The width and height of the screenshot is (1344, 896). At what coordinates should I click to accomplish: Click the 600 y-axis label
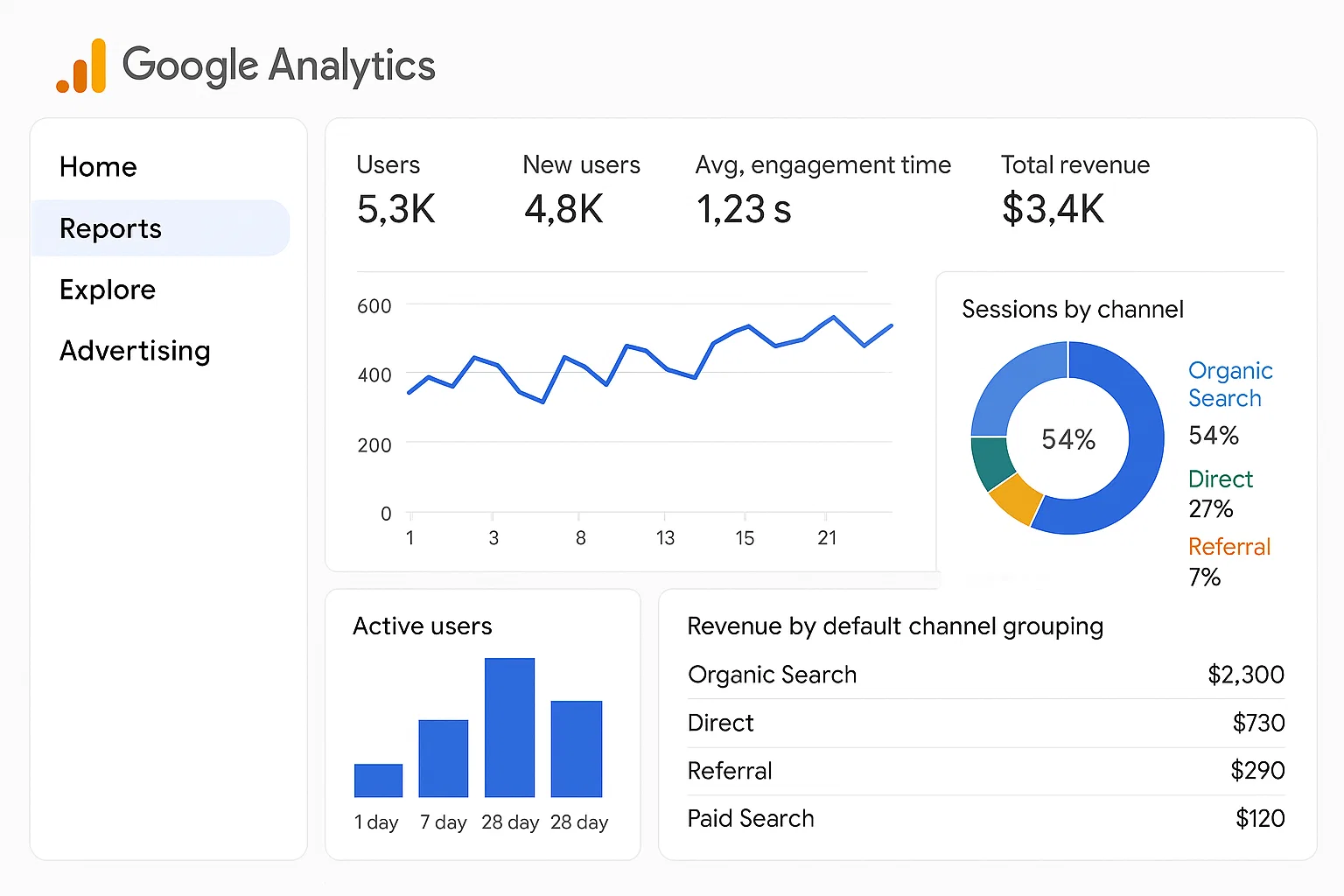click(374, 306)
